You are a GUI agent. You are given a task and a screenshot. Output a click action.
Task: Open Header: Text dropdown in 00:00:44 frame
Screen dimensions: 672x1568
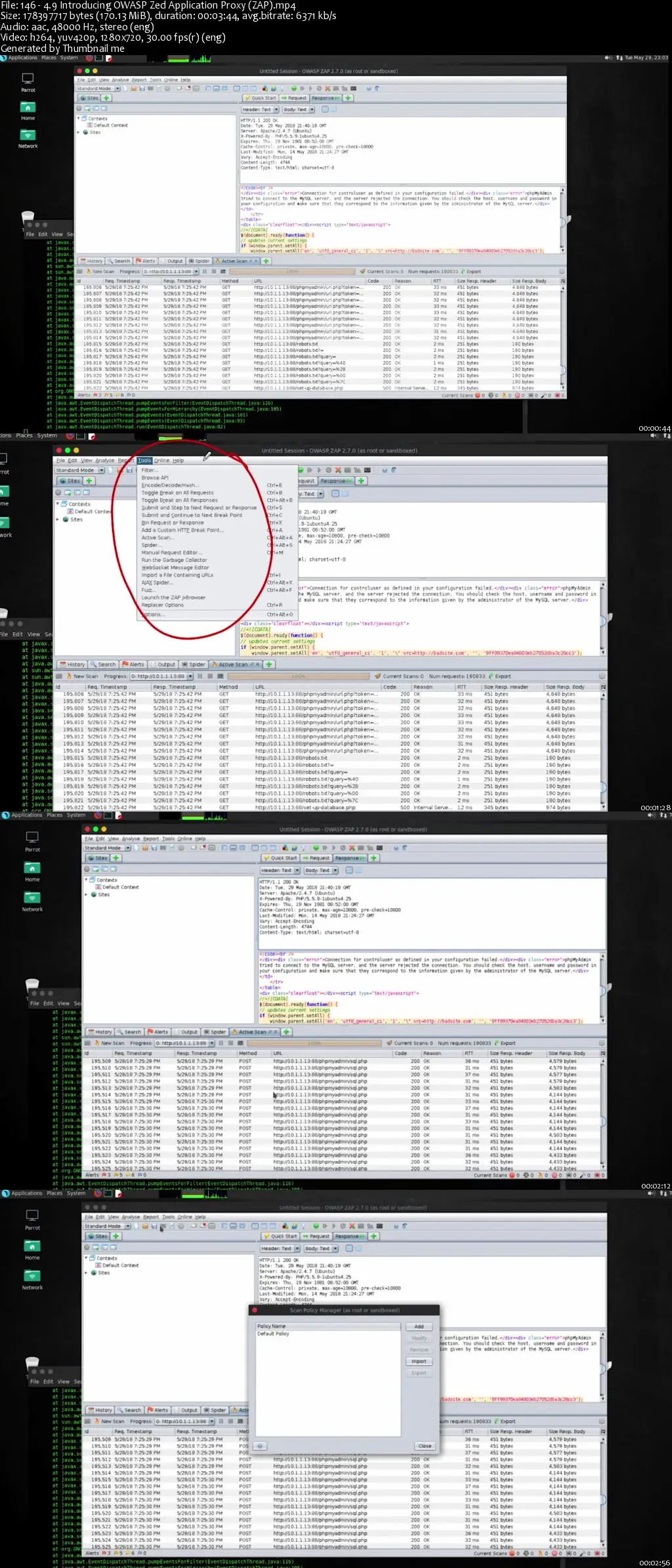tap(260, 110)
